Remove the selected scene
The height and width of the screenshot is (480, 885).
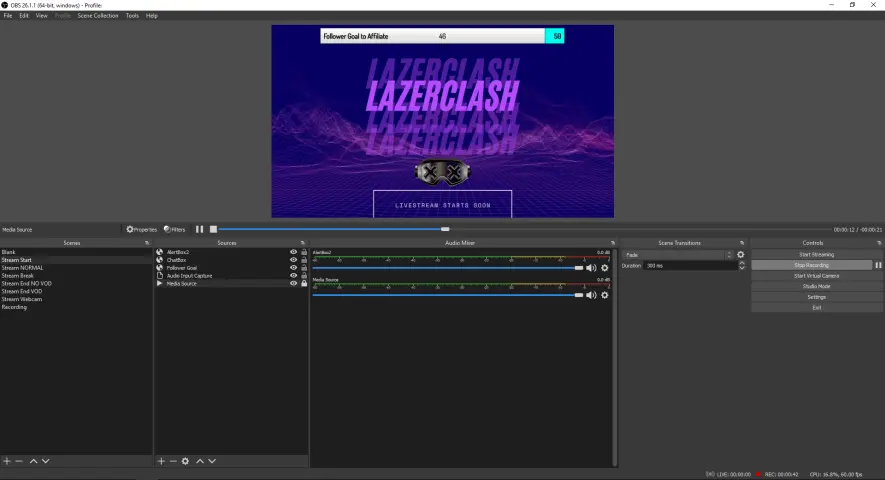pos(19,461)
